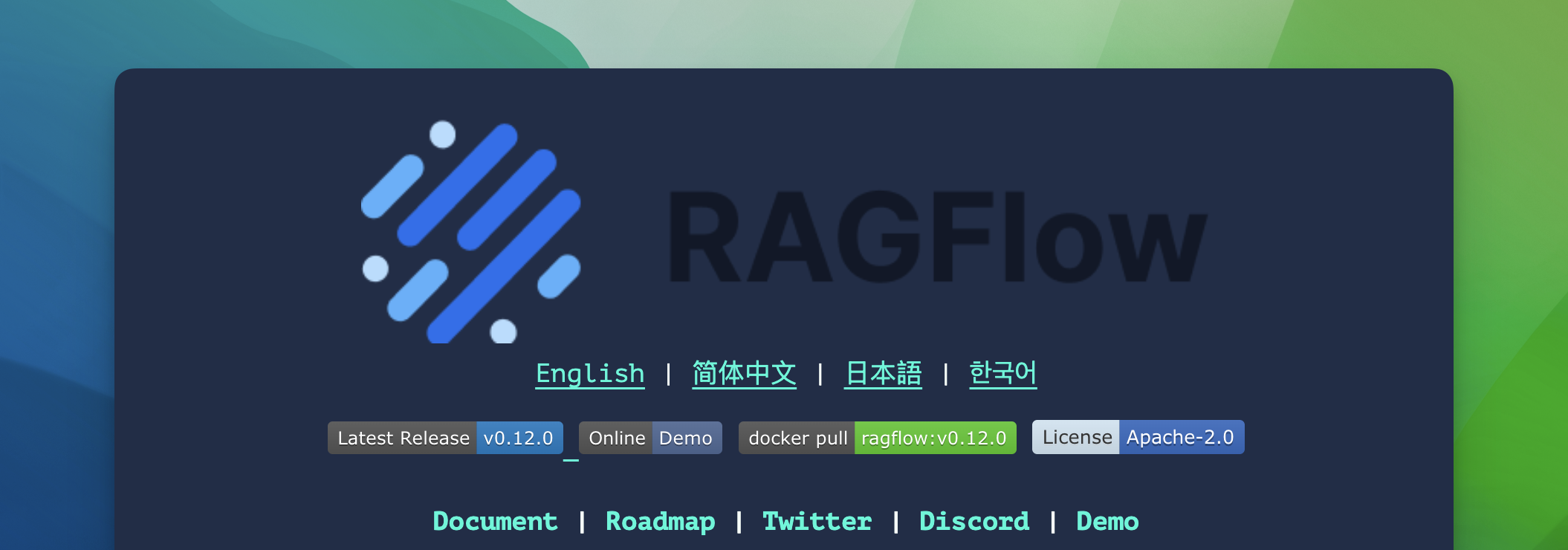Open the Document link
The height and width of the screenshot is (550, 1568).
click(x=495, y=521)
